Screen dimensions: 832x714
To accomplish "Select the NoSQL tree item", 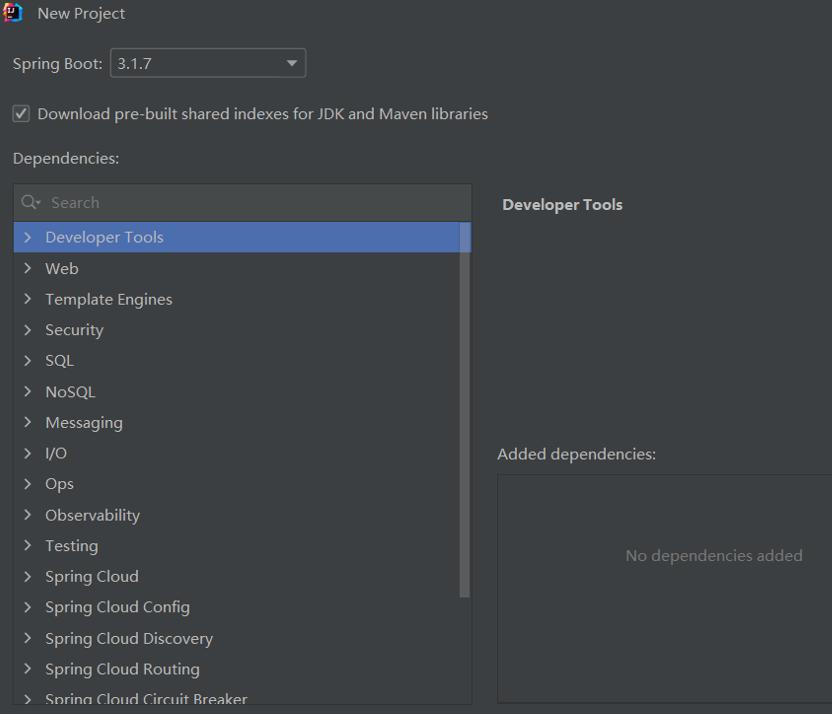I will (71, 391).
